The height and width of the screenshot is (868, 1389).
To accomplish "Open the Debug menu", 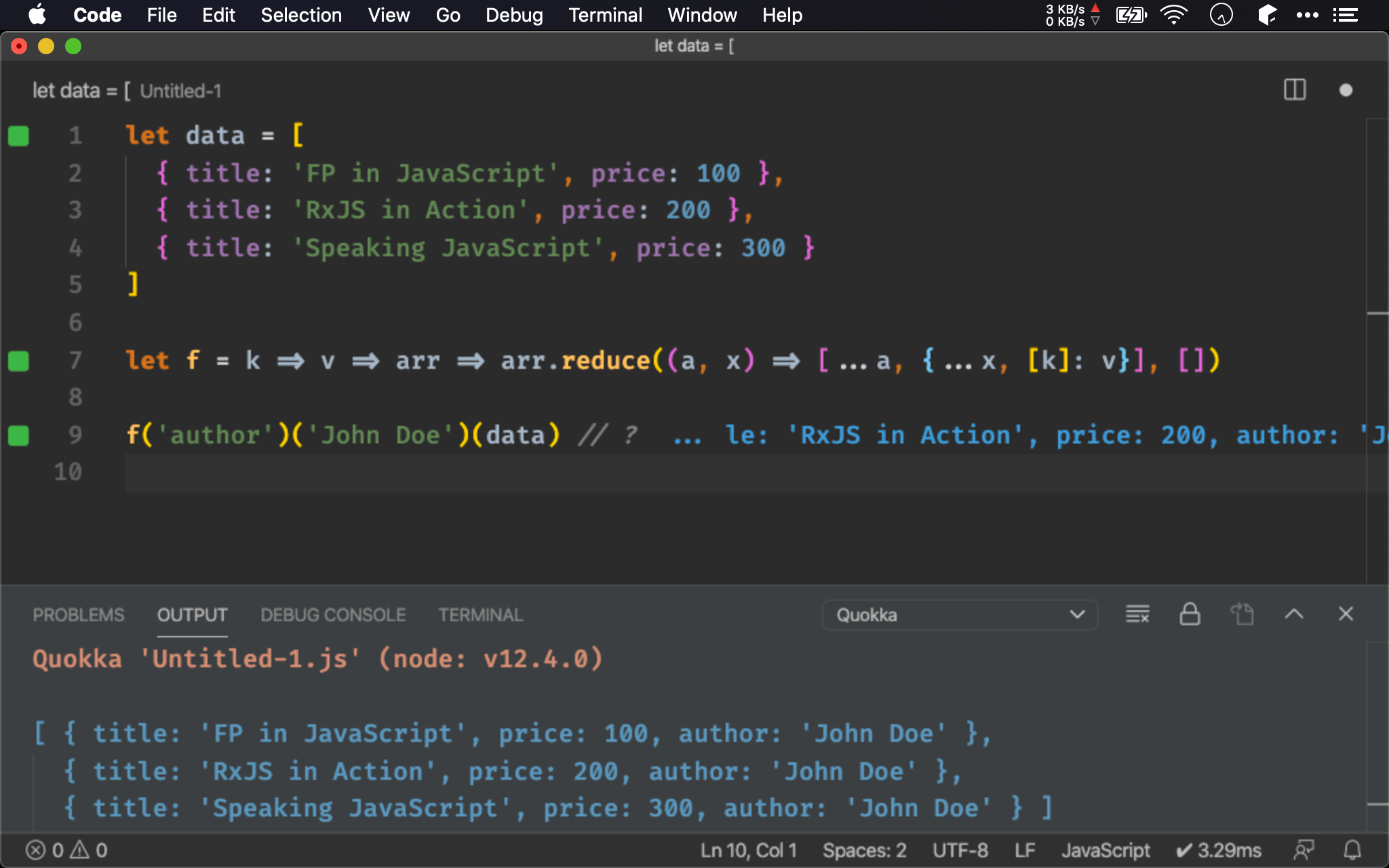I will (x=514, y=15).
